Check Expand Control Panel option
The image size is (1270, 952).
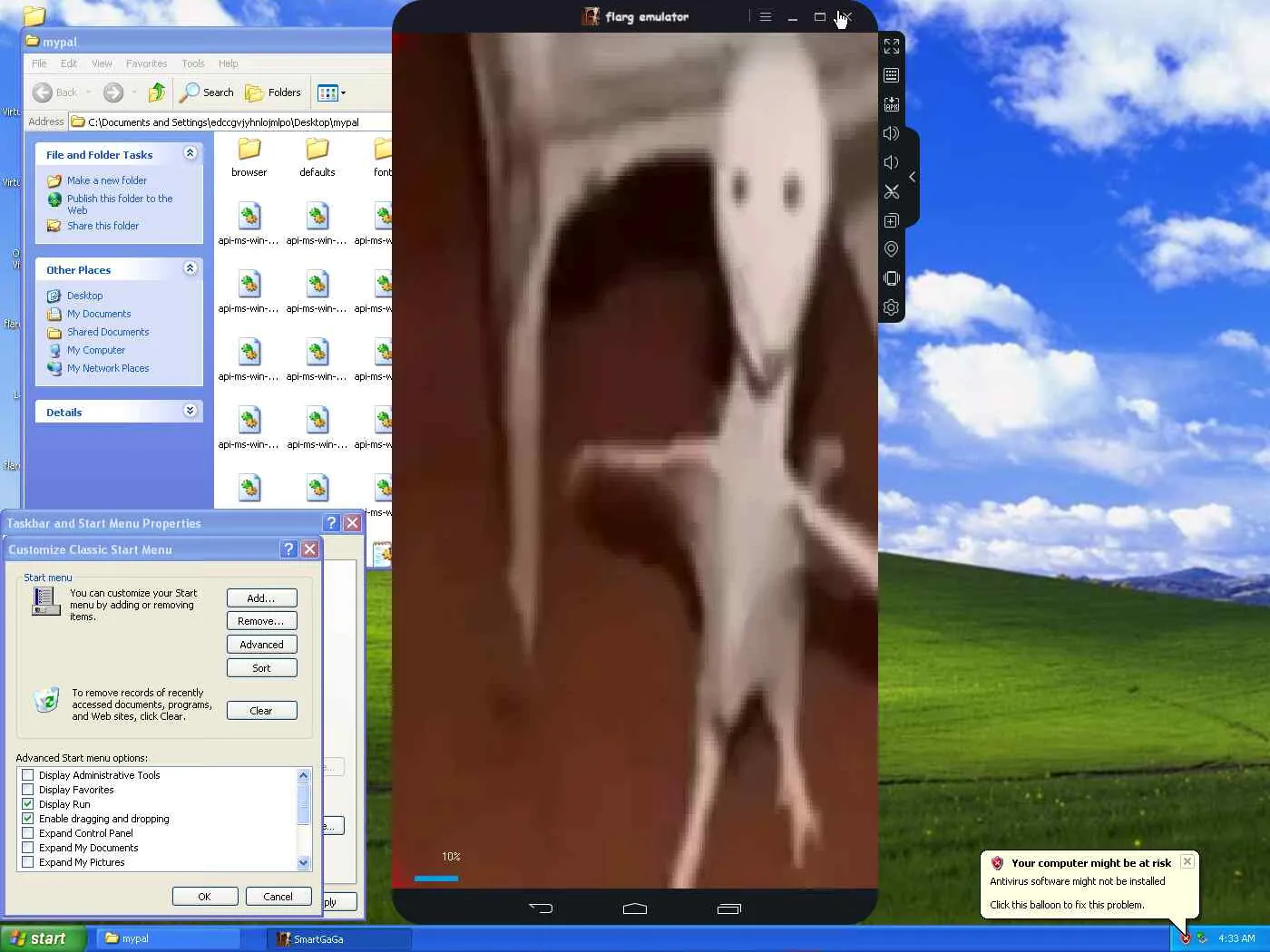point(28,833)
